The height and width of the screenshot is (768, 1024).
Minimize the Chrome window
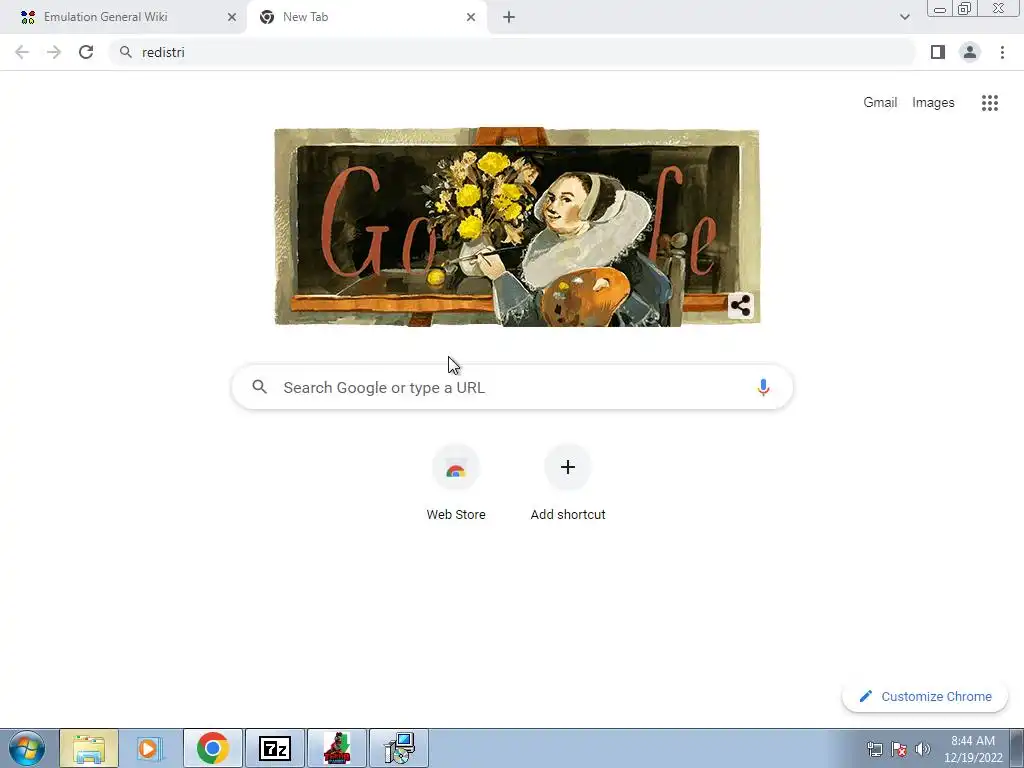(940, 8)
